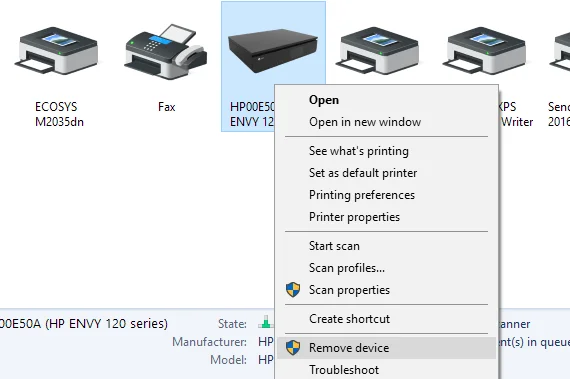Select the ECOSYS M2035dn printer icon

(x=57, y=50)
